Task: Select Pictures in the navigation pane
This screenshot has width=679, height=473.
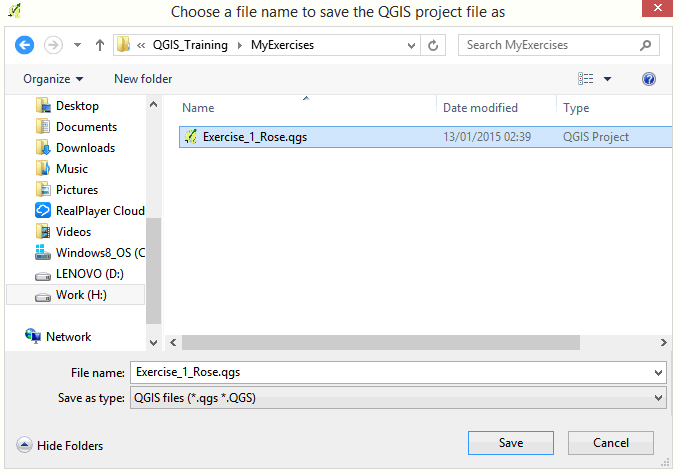Action: [77, 190]
